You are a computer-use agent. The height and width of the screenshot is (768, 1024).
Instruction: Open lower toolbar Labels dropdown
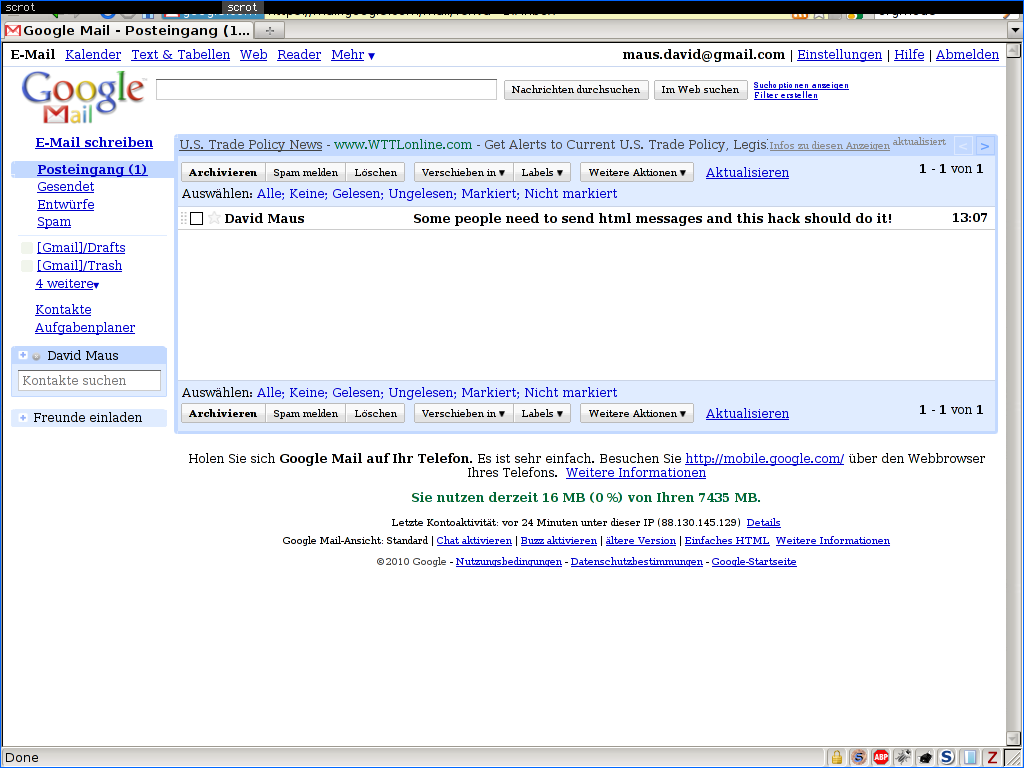tap(542, 413)
